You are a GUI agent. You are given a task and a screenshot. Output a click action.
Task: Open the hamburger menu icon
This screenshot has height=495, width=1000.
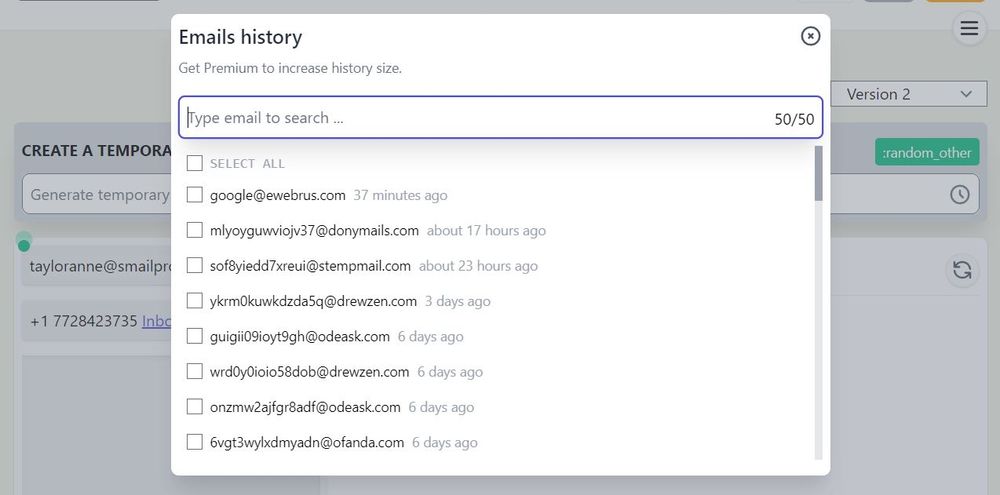click(x=969, y=29)
